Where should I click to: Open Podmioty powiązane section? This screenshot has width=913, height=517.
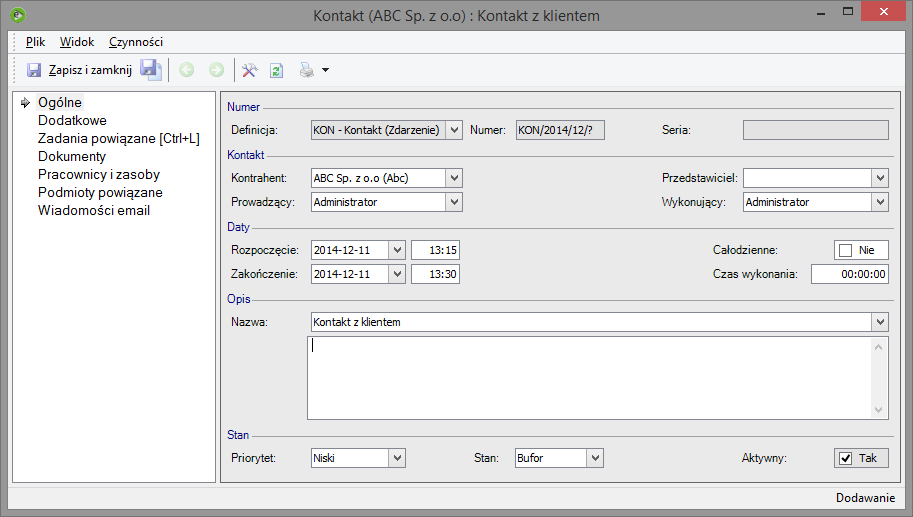(x=100, y=193)
